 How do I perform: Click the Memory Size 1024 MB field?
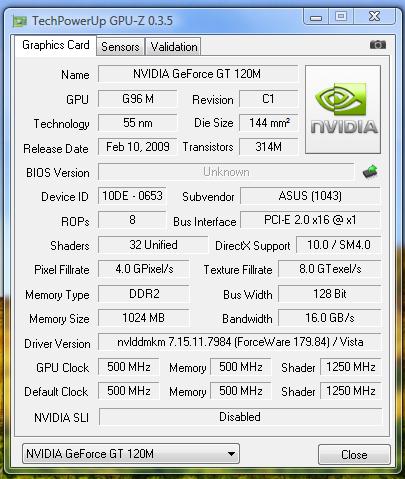point(144,318)
